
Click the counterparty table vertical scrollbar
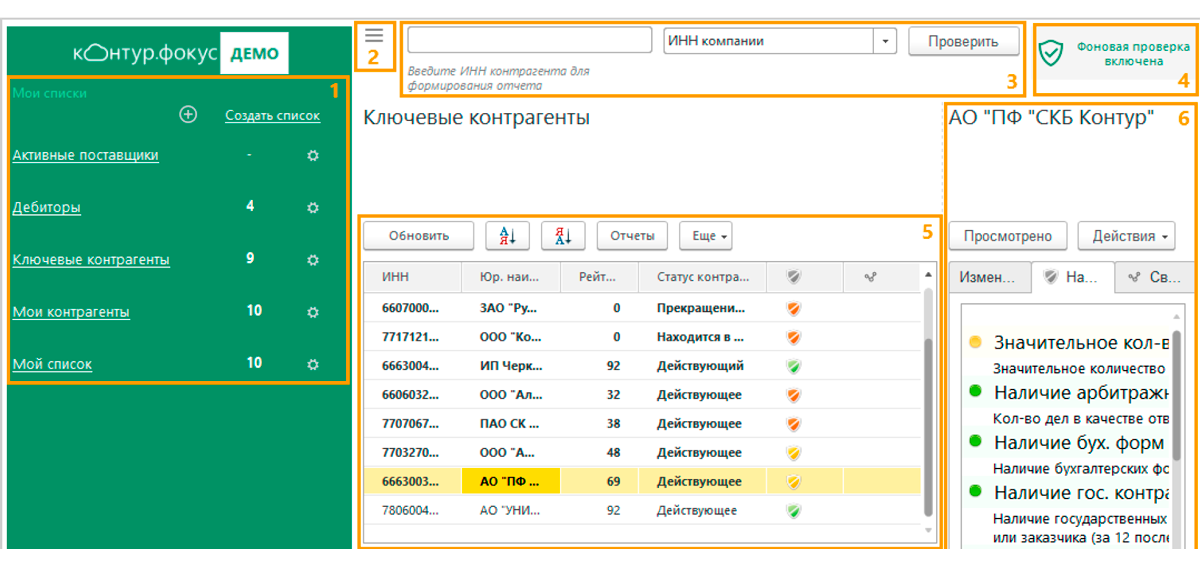point(928,426)
